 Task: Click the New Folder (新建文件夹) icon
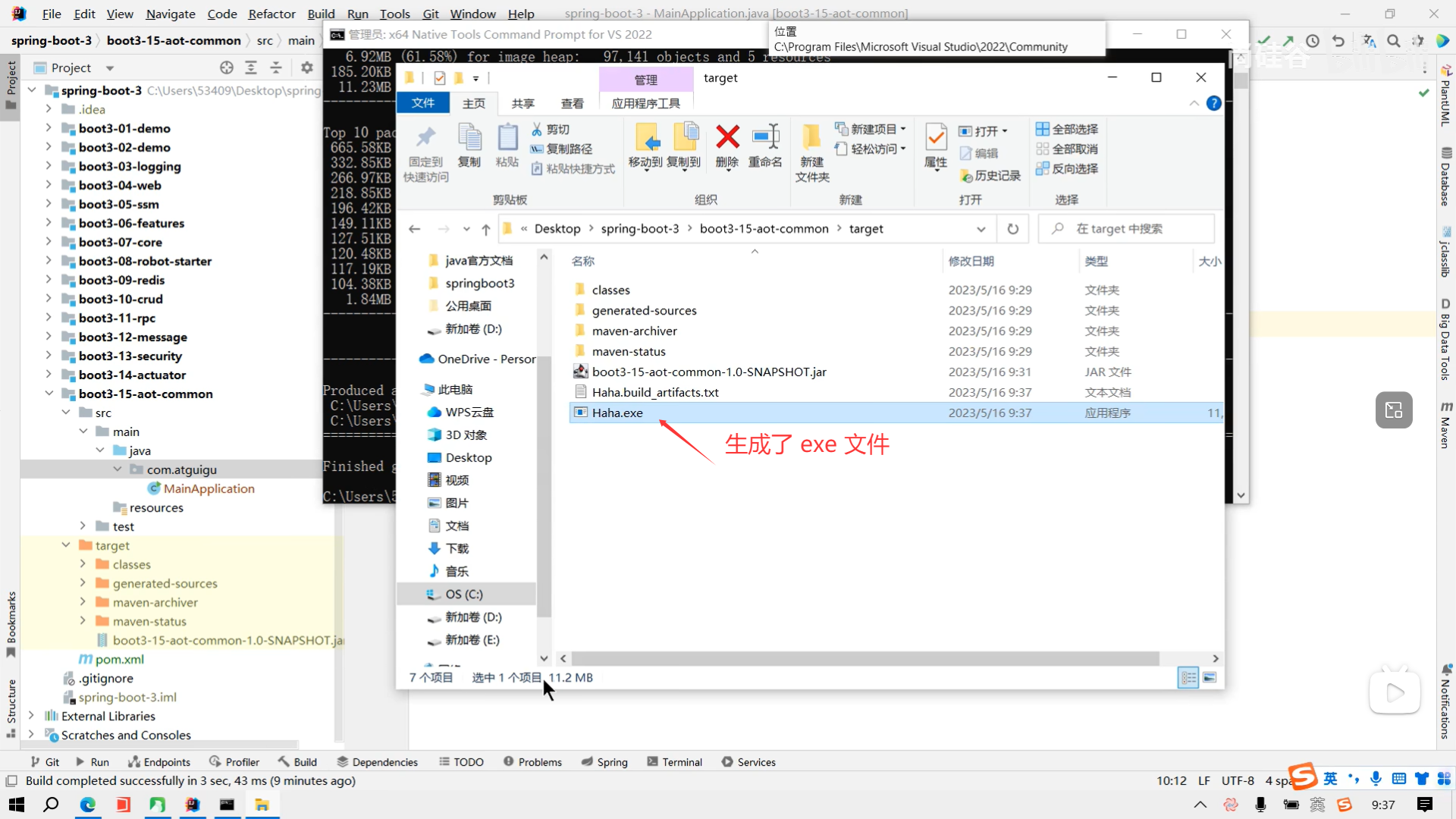pyautogui.click(x=811, y=138)
